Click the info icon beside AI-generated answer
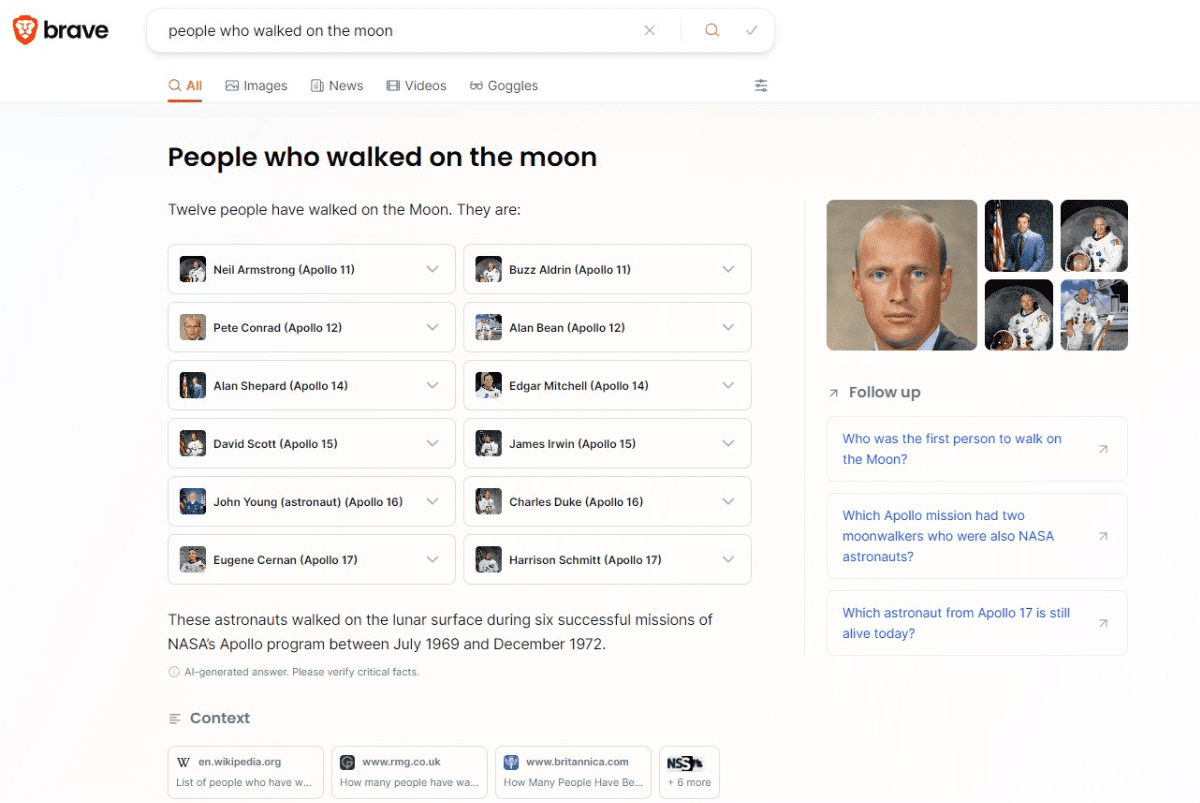 [x=174, y=672]
